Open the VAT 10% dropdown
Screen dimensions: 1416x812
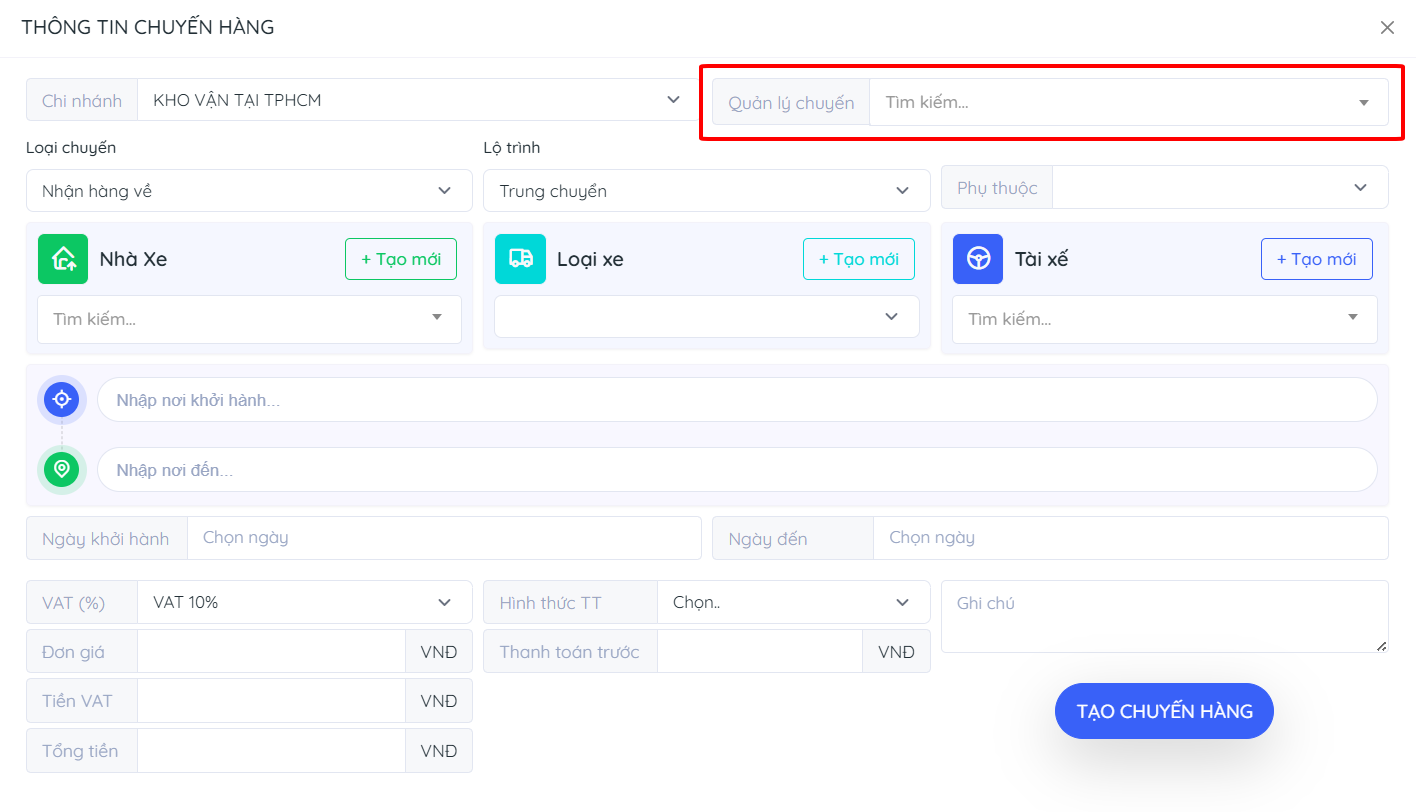(303, 602)
